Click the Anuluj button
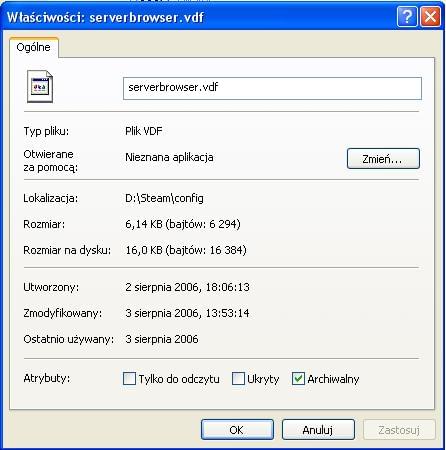This screenshot has height=450, width=446. coord(318,430)
